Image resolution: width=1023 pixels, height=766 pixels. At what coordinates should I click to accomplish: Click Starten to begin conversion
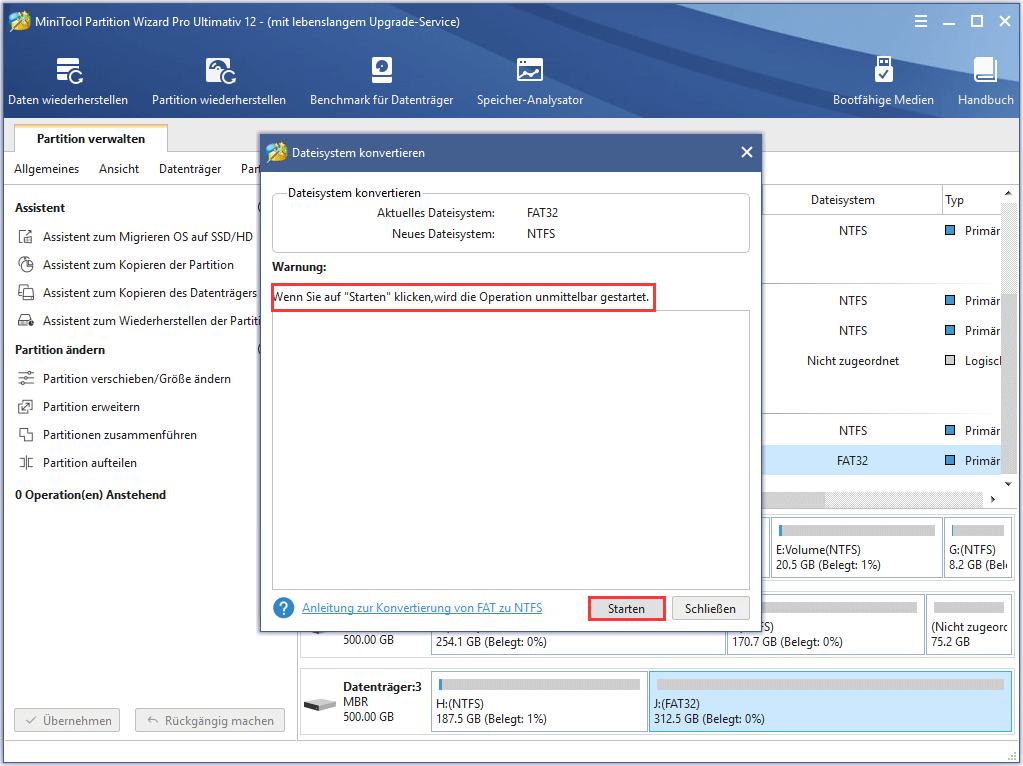coord(626,609)
